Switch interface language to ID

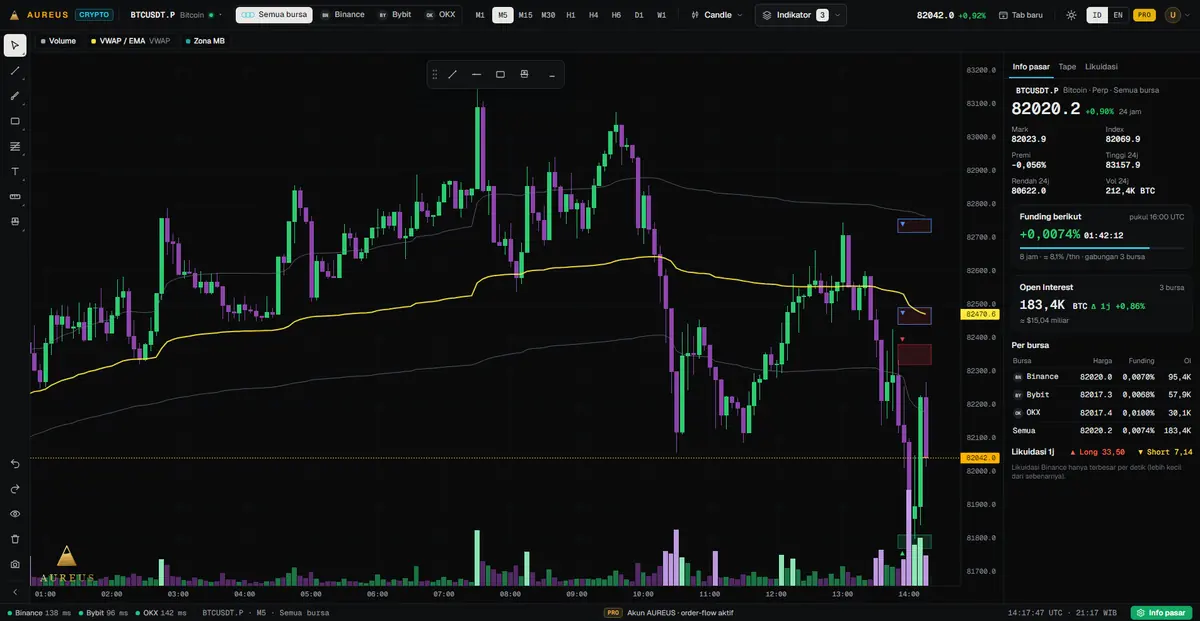[x=1097, y=15]
